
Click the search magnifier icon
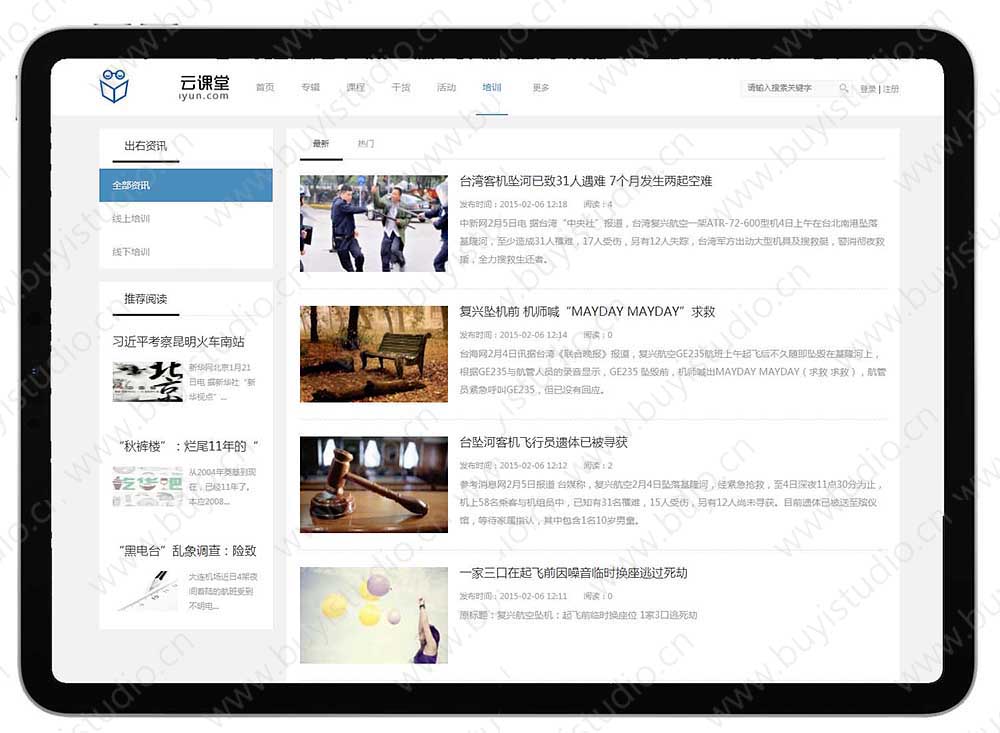[x=843, y=89]
